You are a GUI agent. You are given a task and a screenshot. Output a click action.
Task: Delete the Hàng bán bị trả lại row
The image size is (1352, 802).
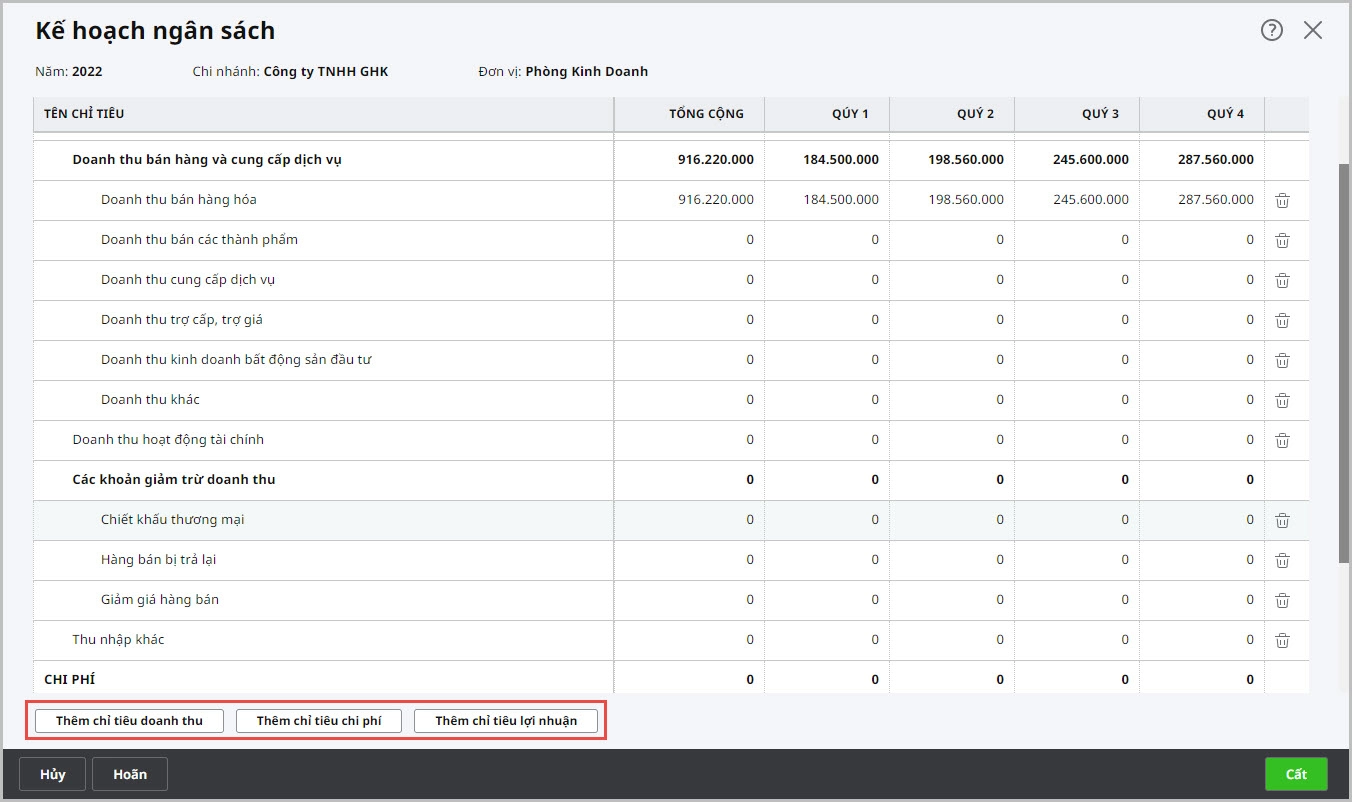click(x=1282, y=560)
